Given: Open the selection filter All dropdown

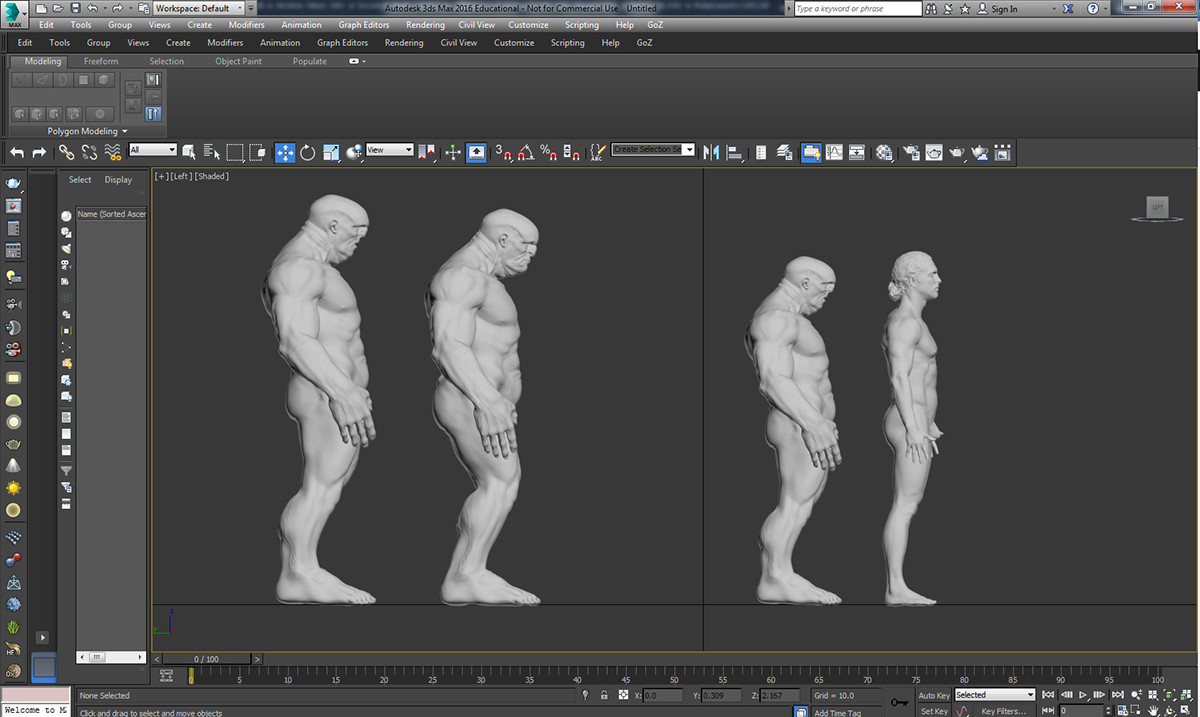Looking at the screenshot, I should (153, 150).
